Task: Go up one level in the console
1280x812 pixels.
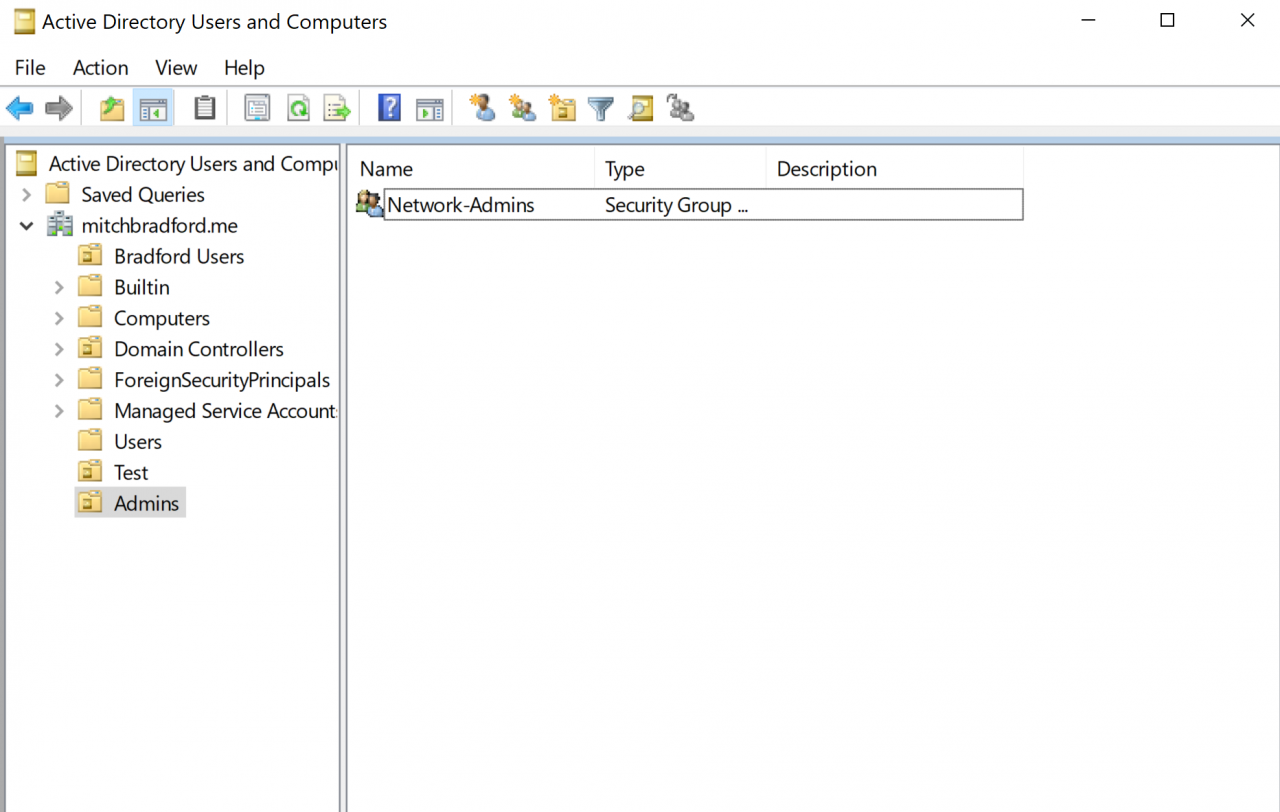Action: [111, 107]
